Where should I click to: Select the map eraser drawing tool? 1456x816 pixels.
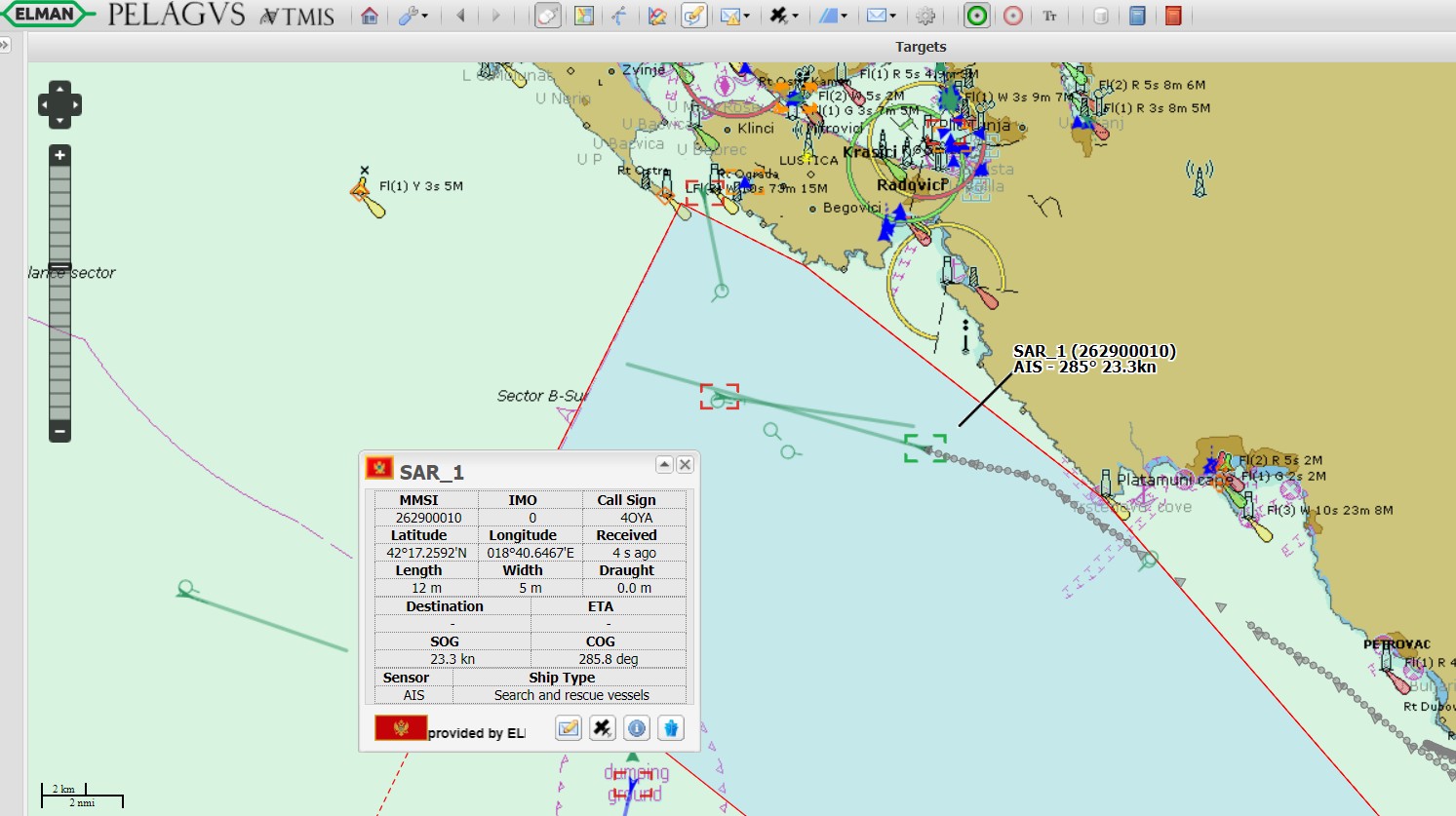pos(657,16)
